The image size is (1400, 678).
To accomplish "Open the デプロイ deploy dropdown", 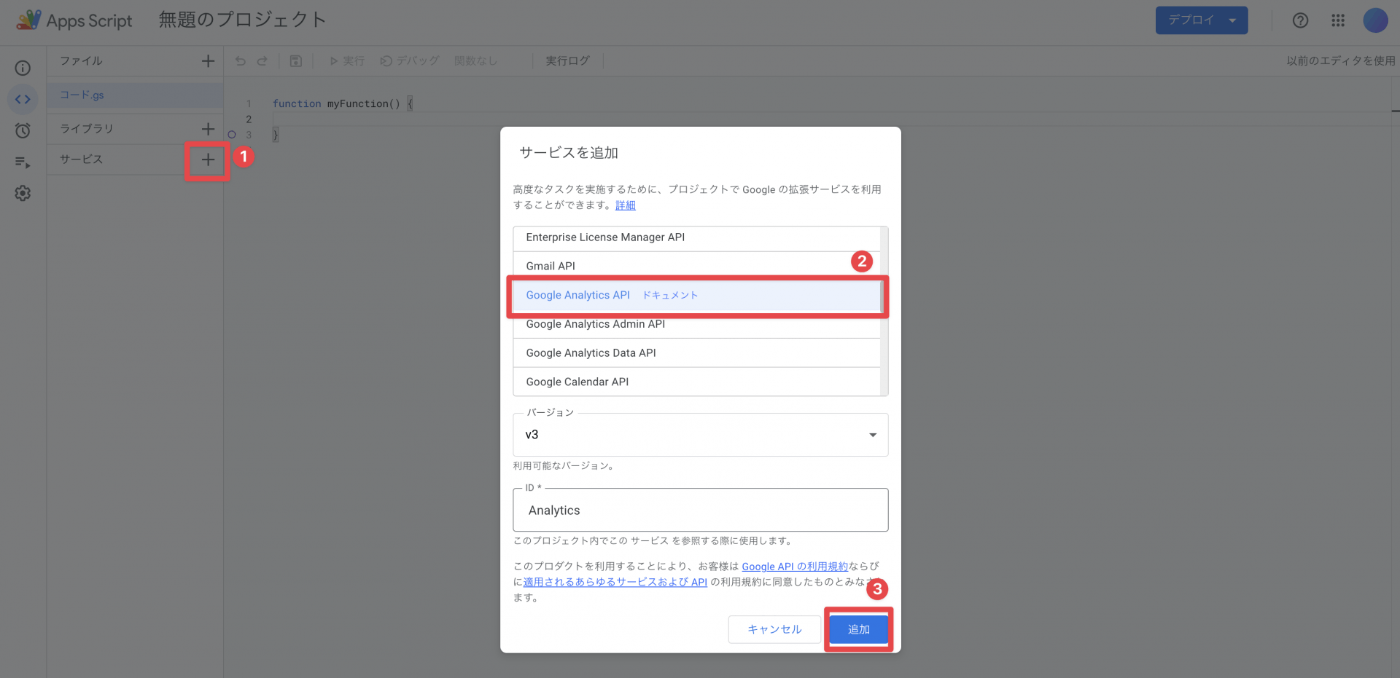I will pyautogui.click(x=1201, y=20).
